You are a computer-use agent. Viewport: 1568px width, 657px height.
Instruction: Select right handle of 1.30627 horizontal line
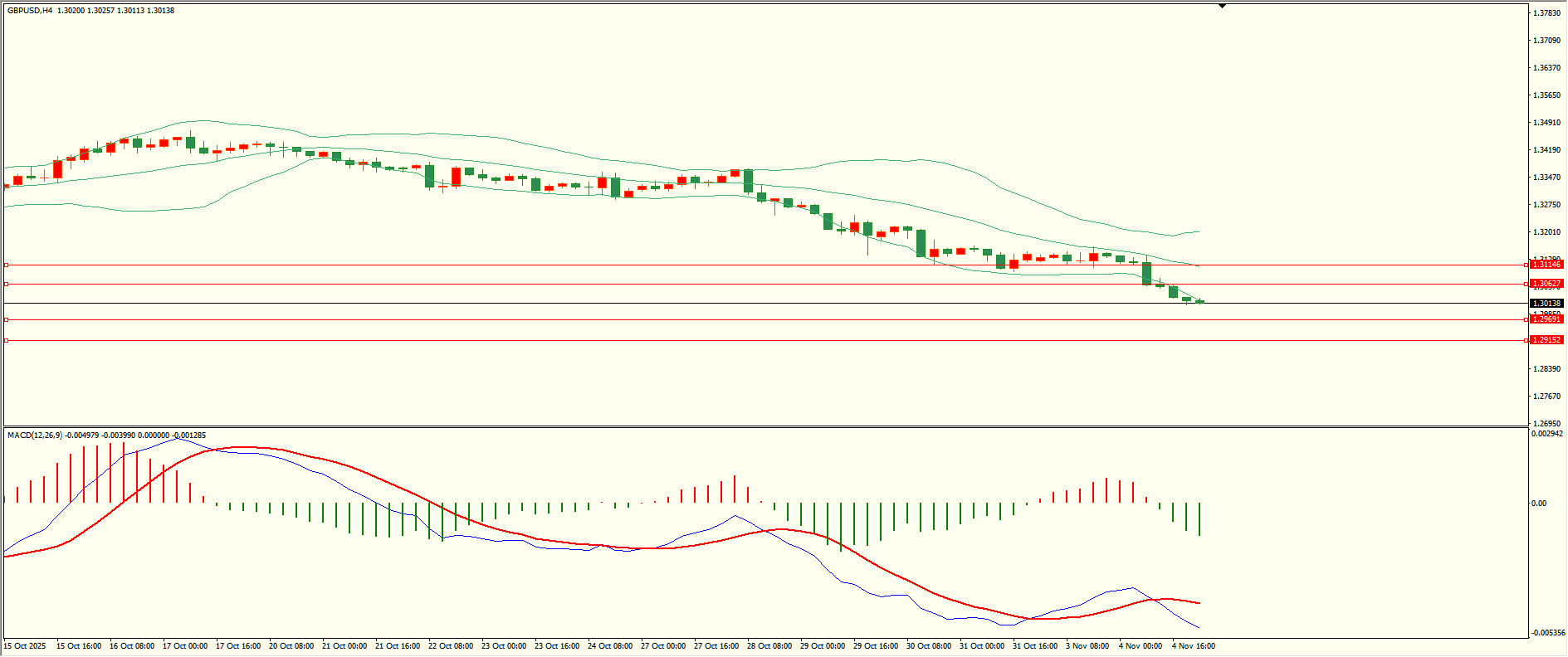(x=1526, y=284)
